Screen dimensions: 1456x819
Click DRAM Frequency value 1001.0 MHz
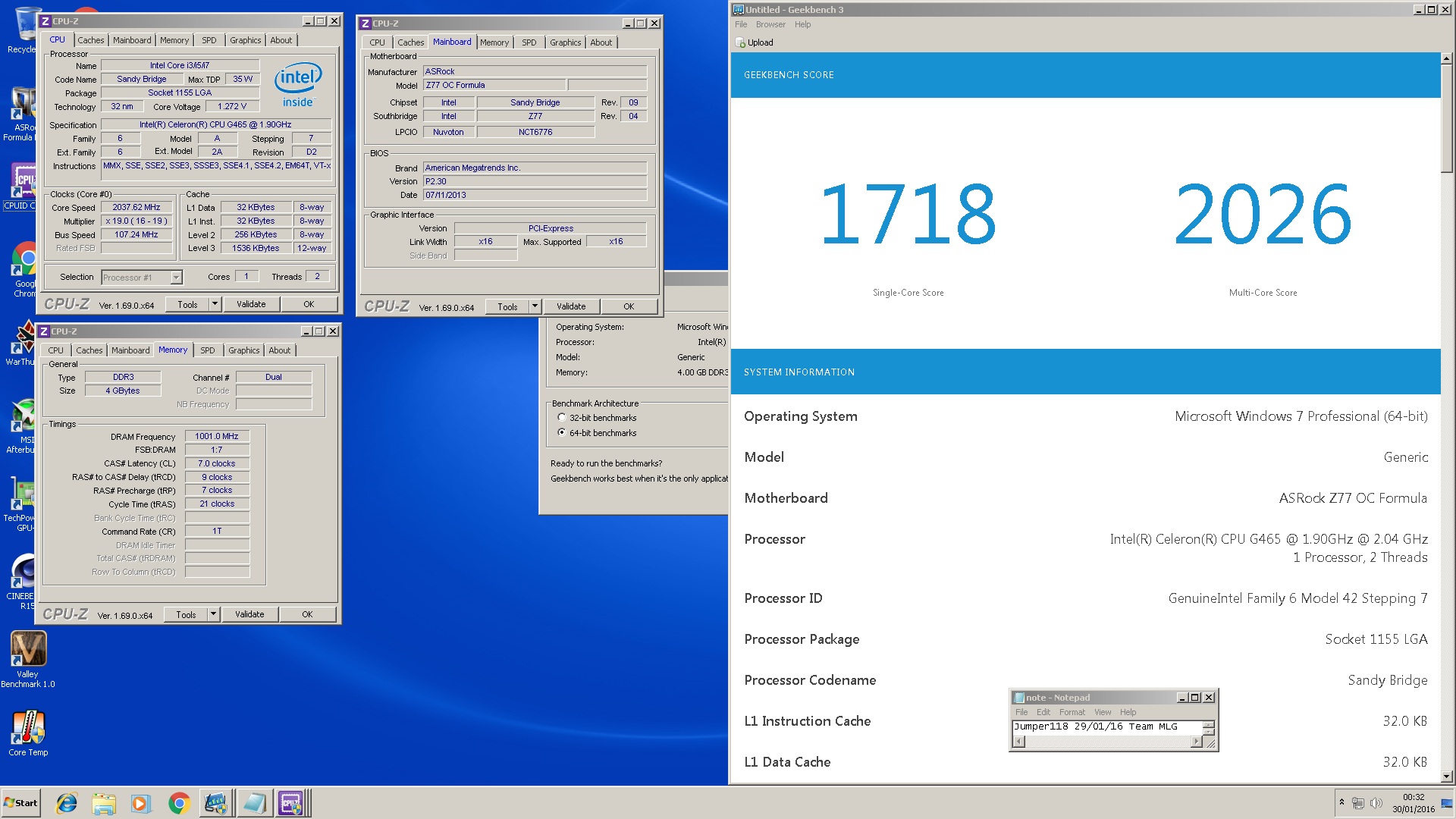click(x=217, y=436)
